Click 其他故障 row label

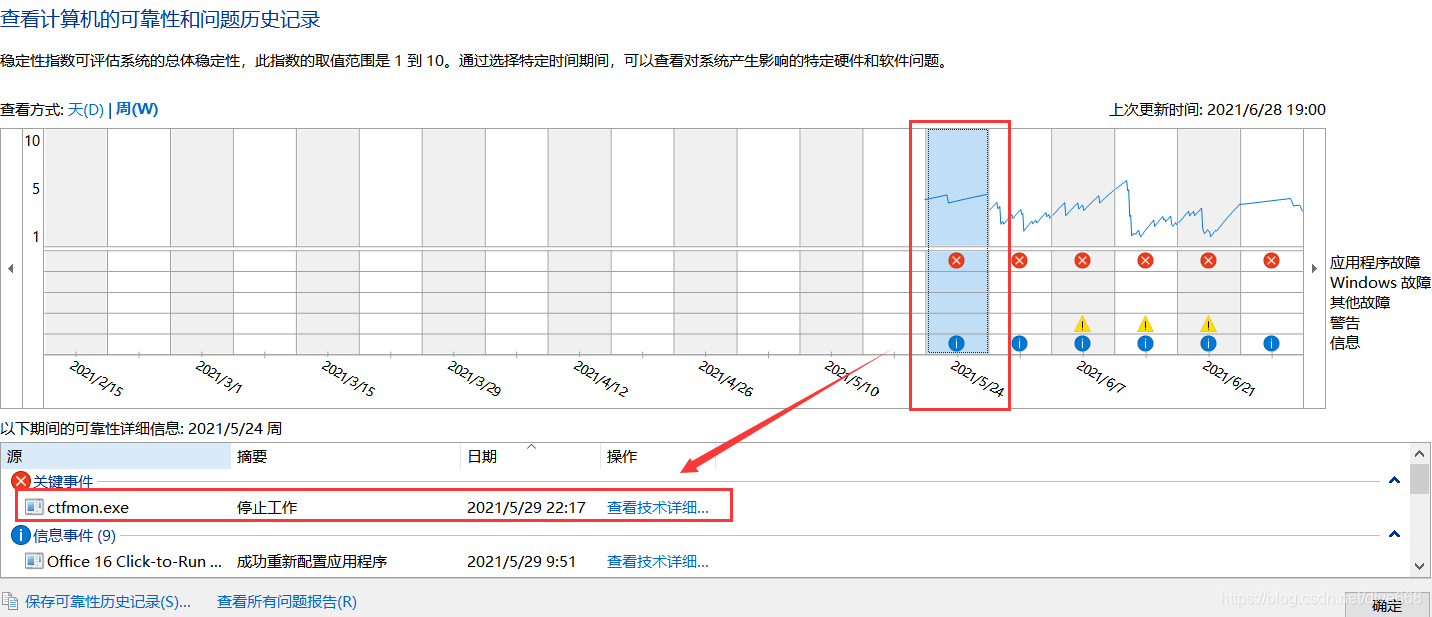tap(1360, 303)
